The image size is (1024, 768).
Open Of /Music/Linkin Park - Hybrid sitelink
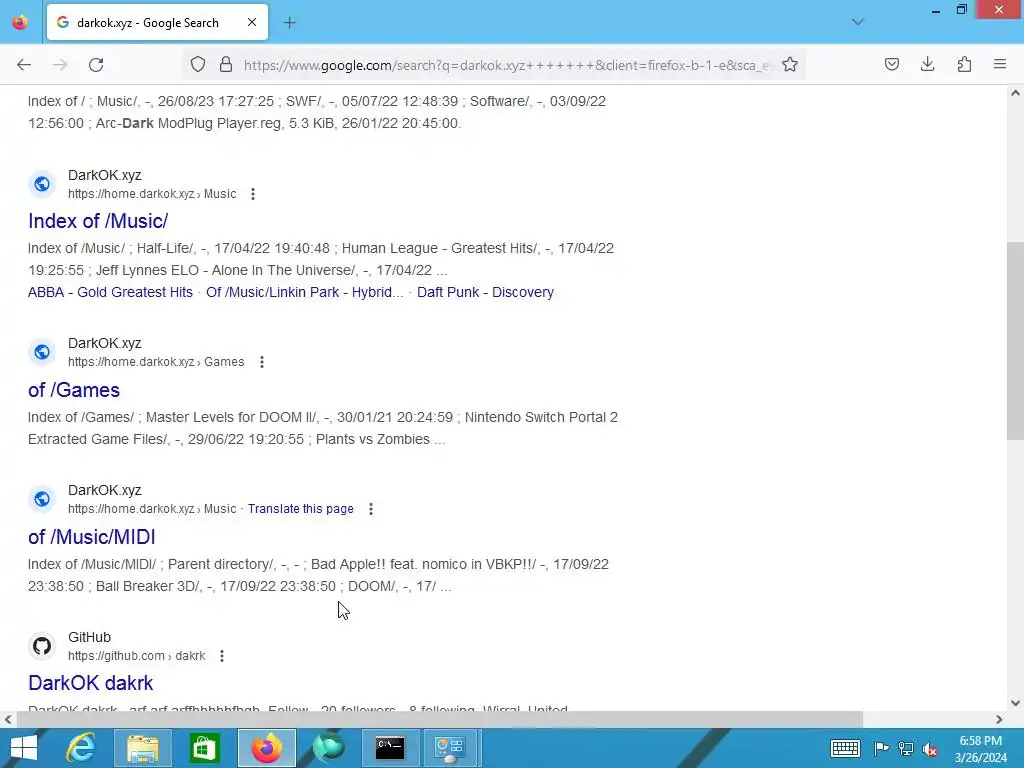(x=305, y=292)
